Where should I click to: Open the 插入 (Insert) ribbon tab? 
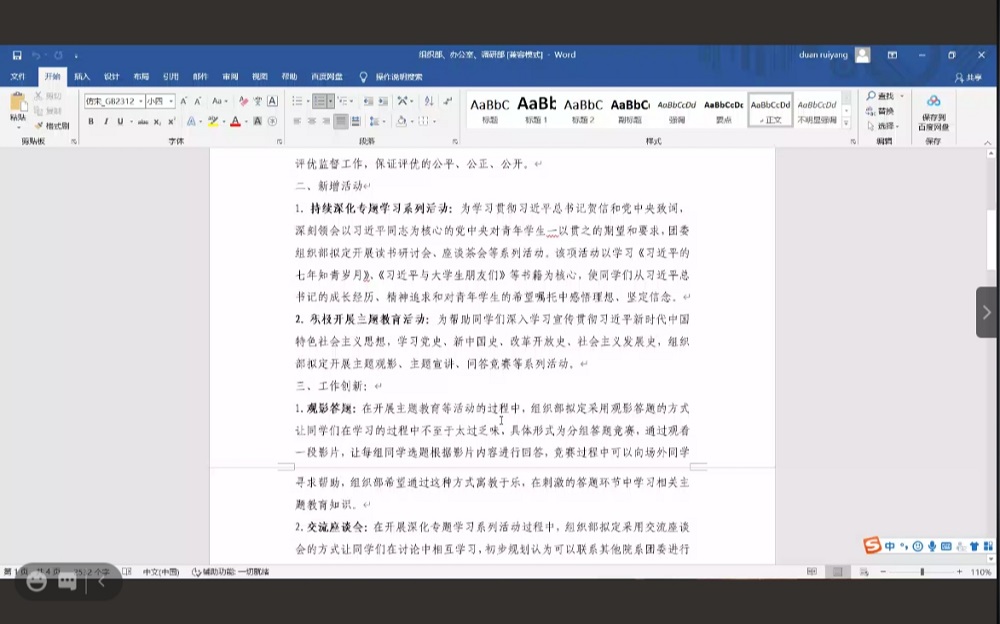(x=82, y=76)
